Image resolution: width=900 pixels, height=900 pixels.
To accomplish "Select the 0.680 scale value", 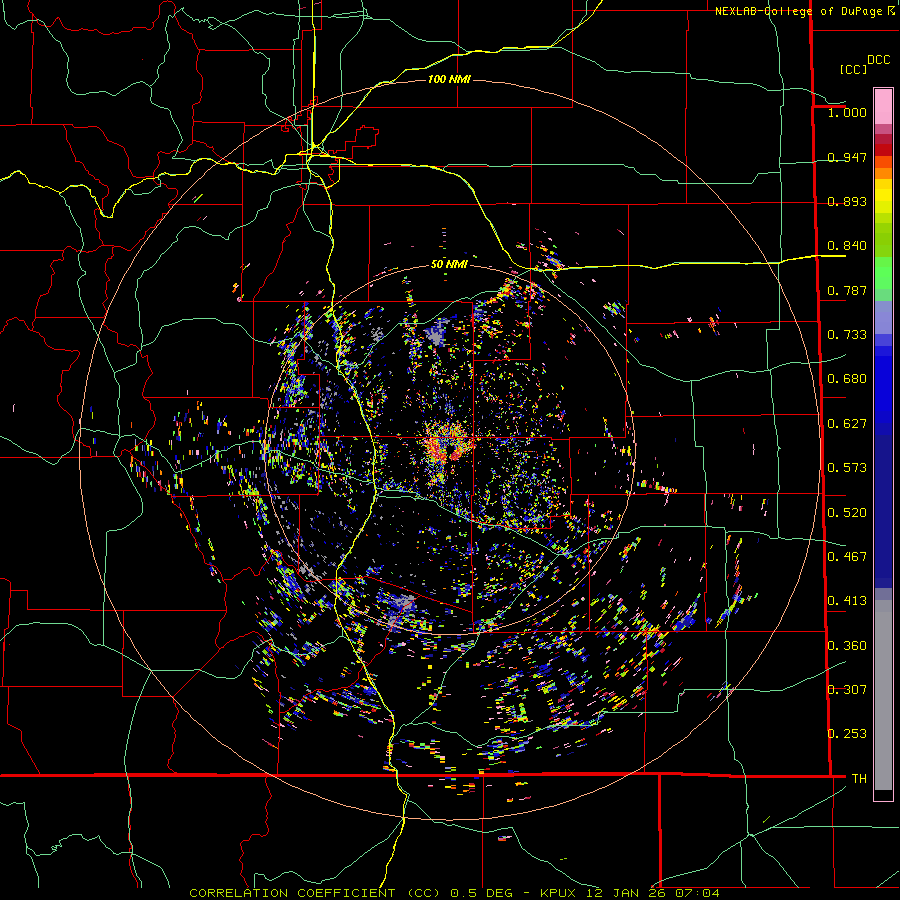I will (x=847, y=379).
